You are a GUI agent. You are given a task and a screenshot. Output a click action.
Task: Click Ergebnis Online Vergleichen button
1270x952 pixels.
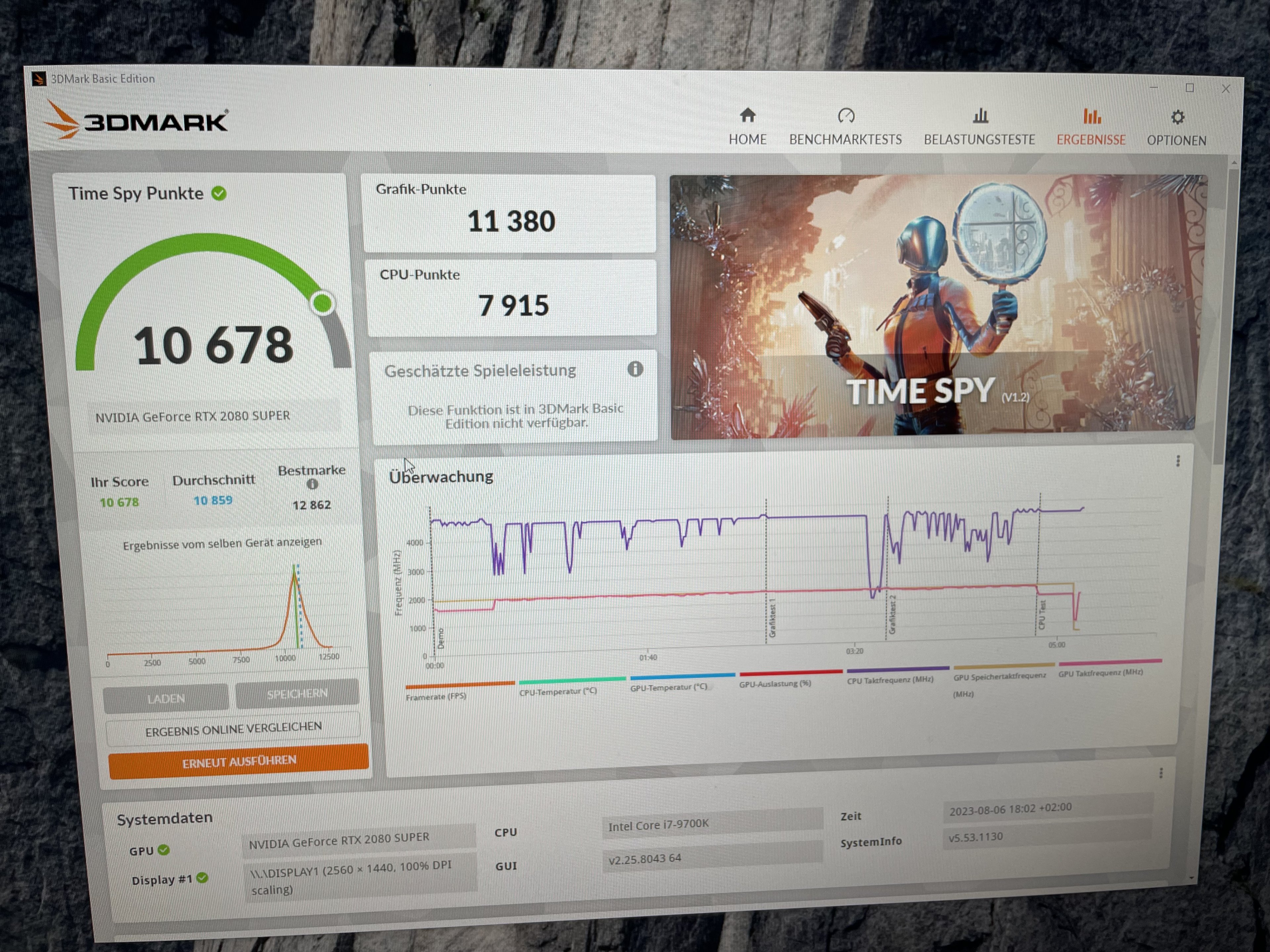(233, 729)
